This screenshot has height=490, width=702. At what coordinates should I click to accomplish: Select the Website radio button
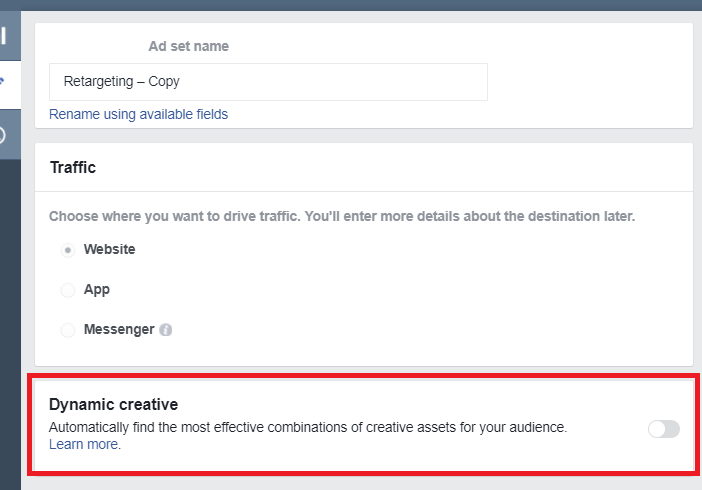point(68,250)
